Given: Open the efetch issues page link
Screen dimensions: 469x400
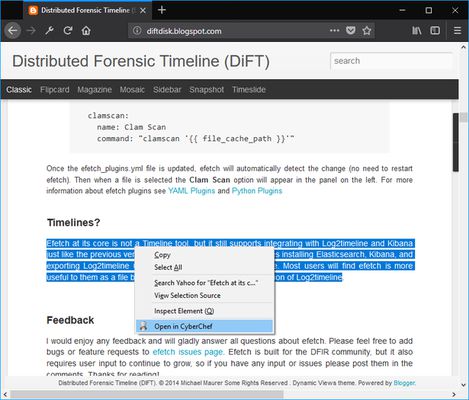Looking at the screenshot, I should pos(188,352).
